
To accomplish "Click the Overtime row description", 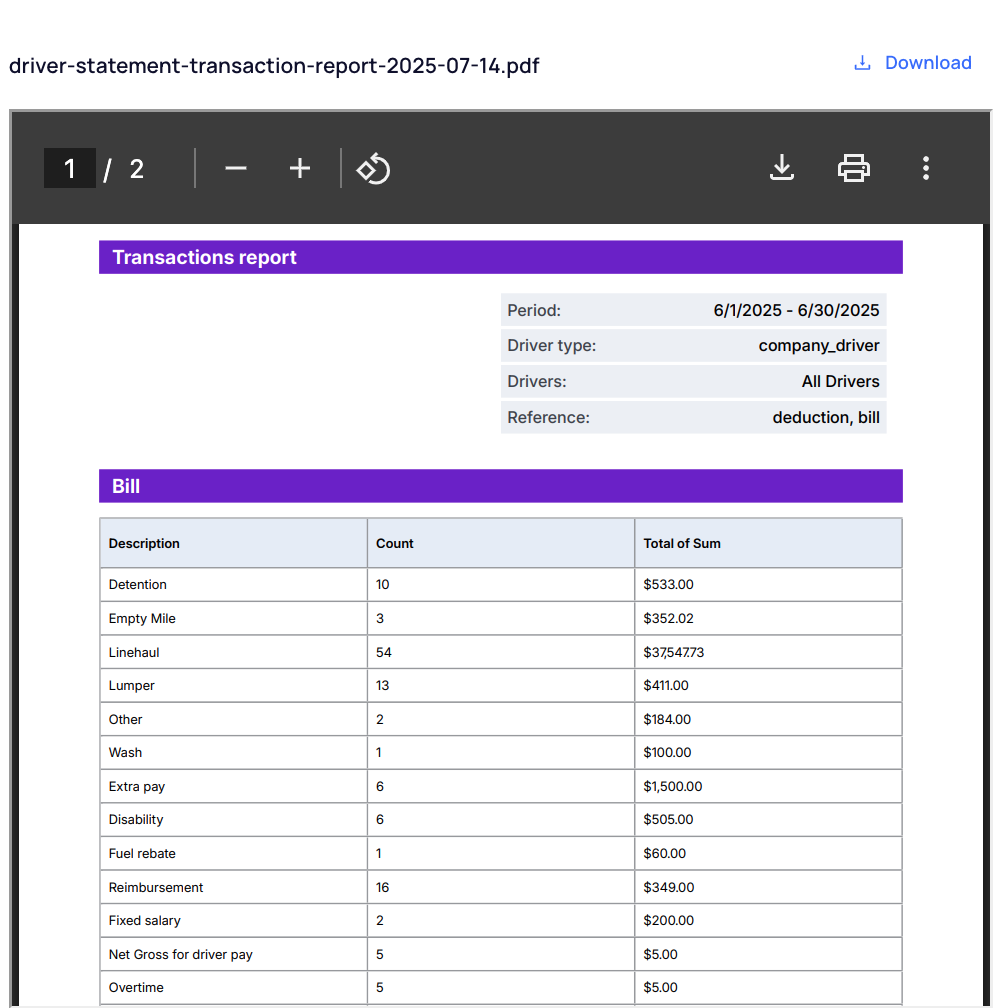I will pos(136,987).
